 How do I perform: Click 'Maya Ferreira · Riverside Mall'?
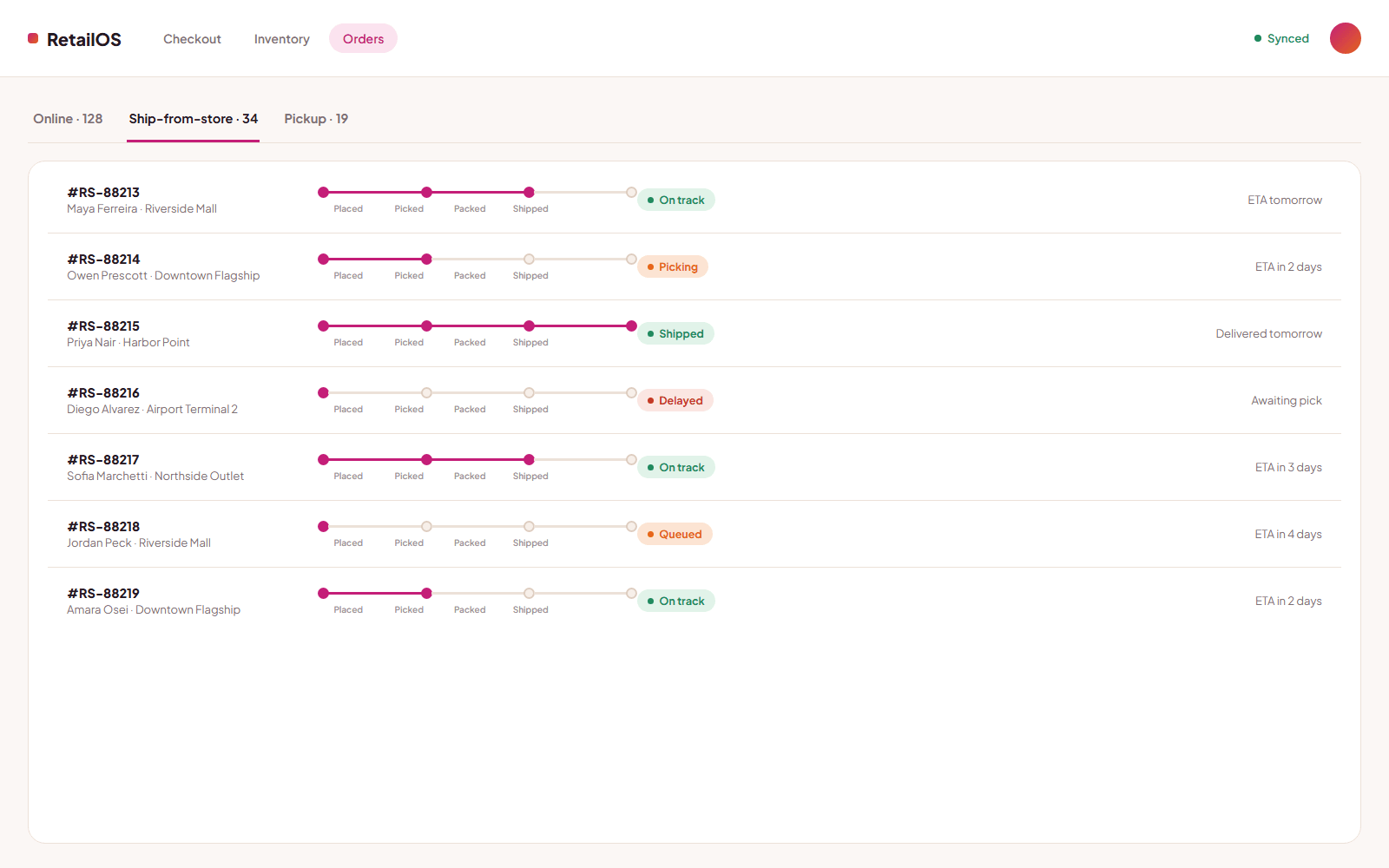tap(142, 209)
